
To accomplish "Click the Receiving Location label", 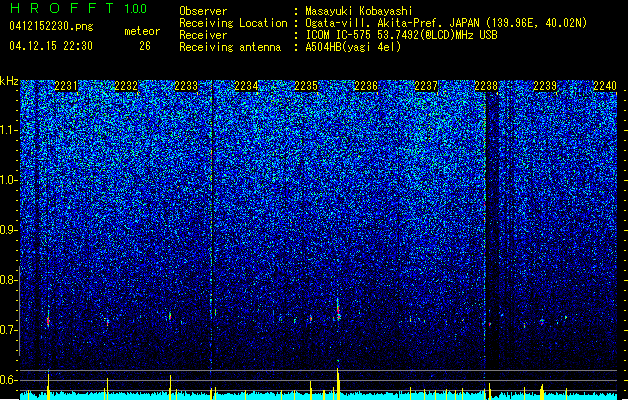I will point(233,23).
